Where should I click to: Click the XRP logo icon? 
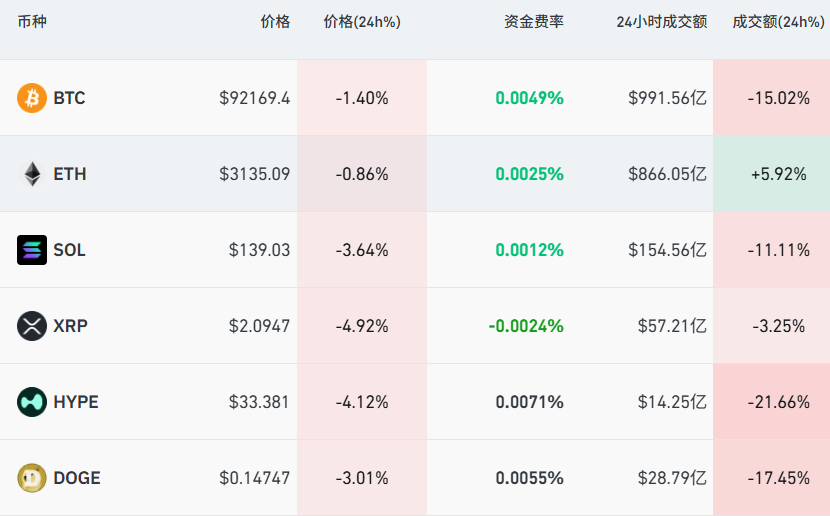(x=32, y=326)
